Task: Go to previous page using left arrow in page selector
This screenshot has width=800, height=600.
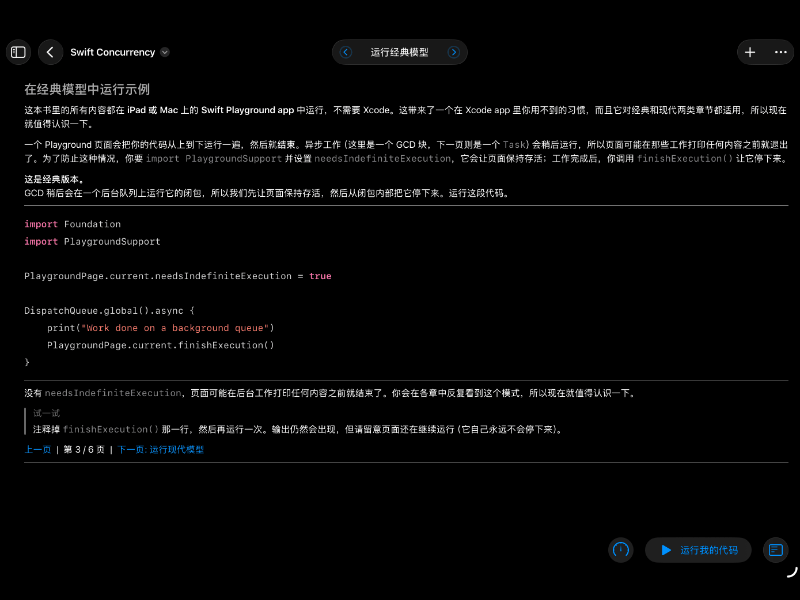Action: click(346, 52)
